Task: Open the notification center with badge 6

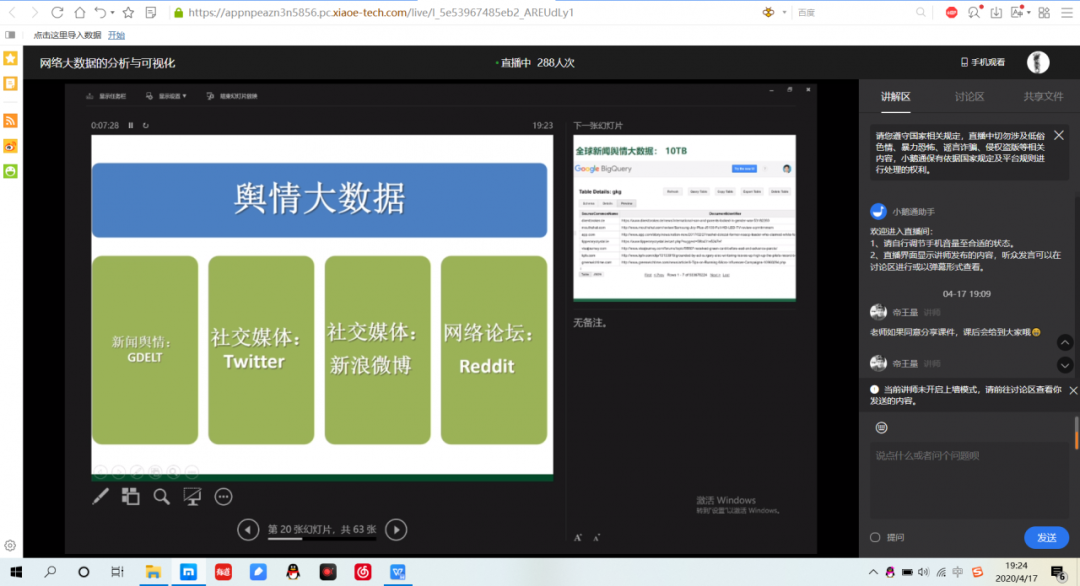Action: click(x=1059, y=572)
